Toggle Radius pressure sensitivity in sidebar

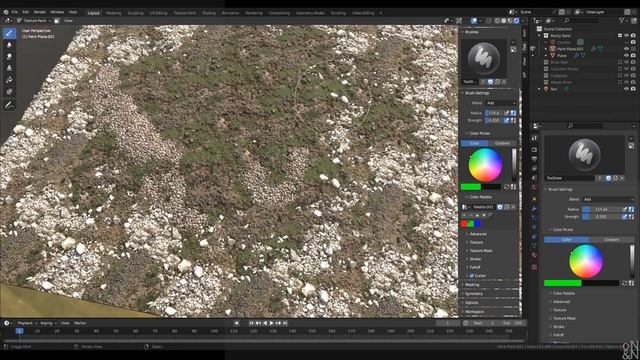click(507, 113)
